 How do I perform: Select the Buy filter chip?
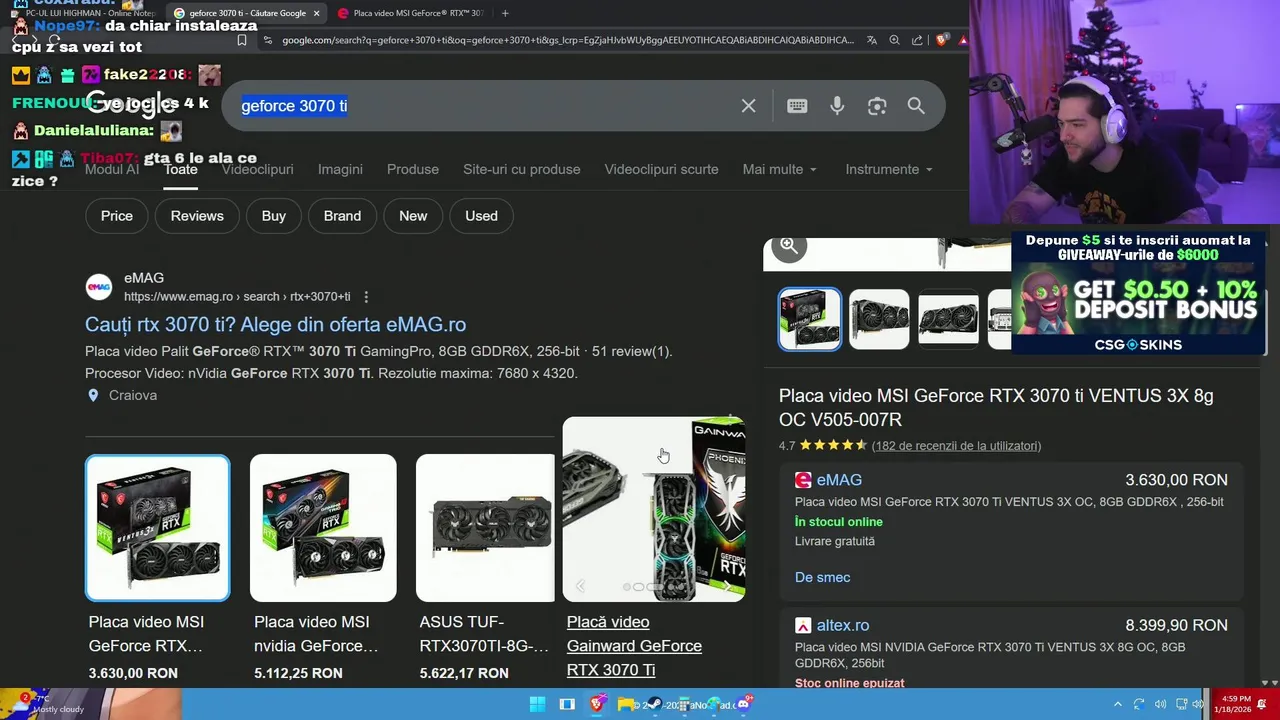point(274,216)
